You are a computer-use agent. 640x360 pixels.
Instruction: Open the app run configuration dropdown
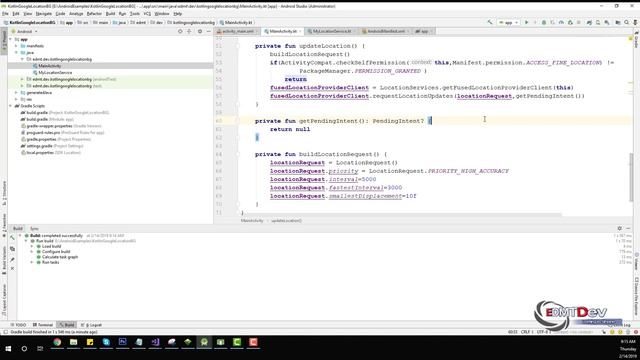508,22
